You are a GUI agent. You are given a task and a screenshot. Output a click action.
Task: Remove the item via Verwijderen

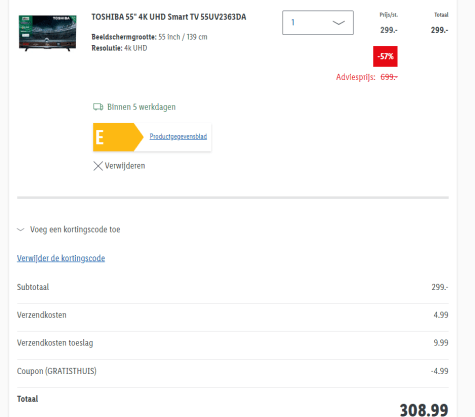coord(125,166)
